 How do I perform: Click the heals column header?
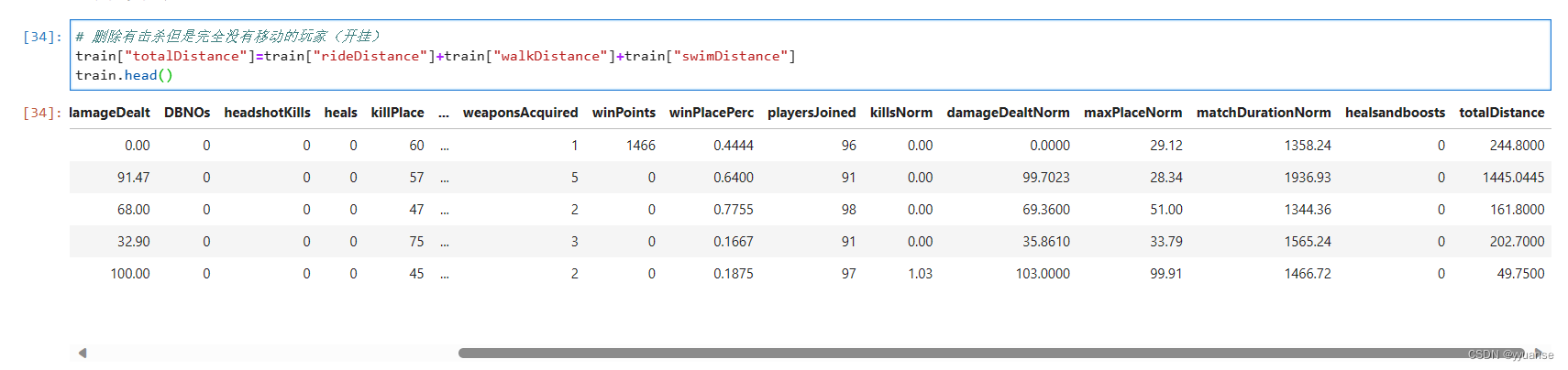pyautogui.click(x=340, y=113)
